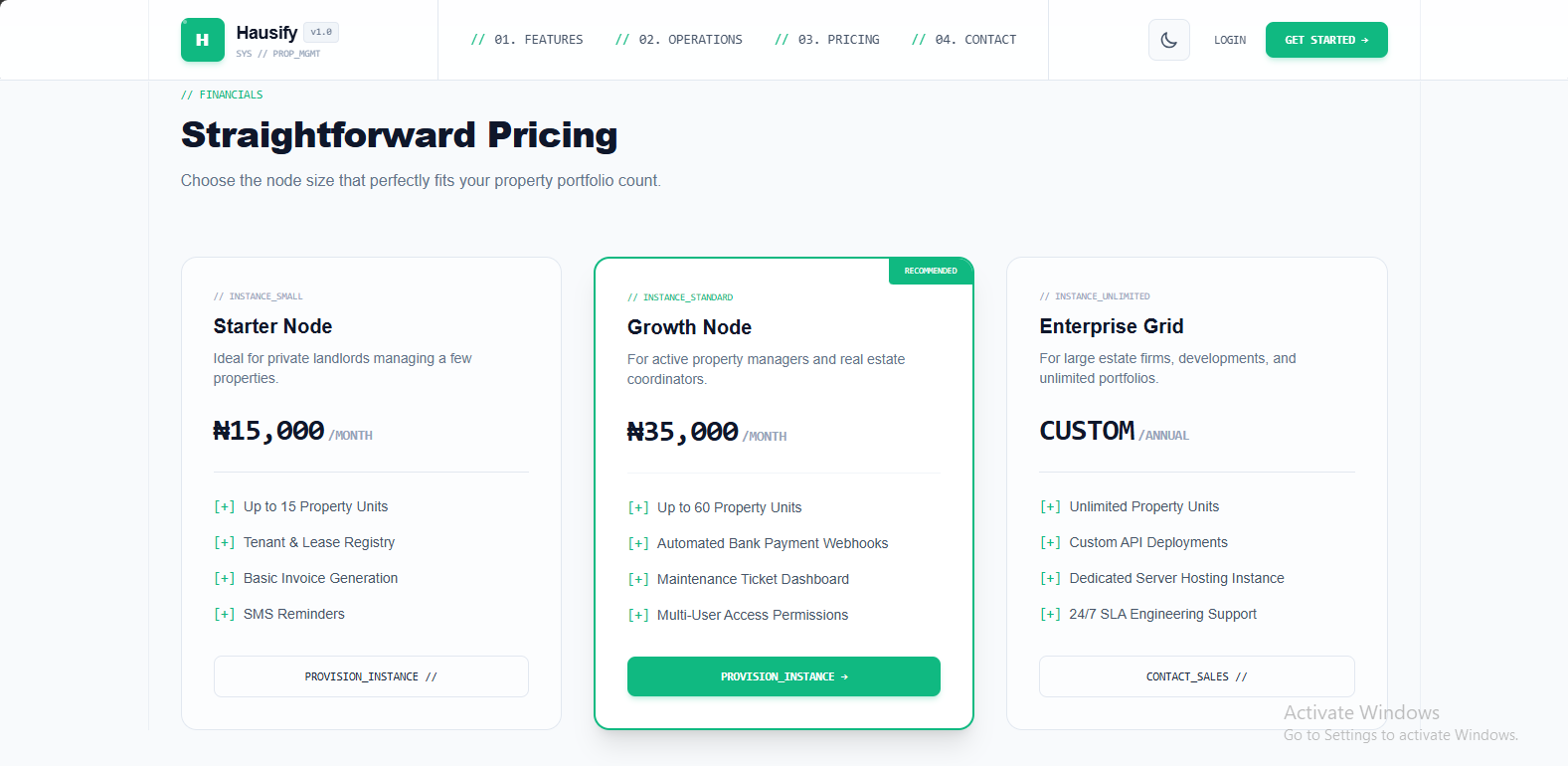
Task: Select the 03. Pricing nav link
Action: tap(827, 40)
